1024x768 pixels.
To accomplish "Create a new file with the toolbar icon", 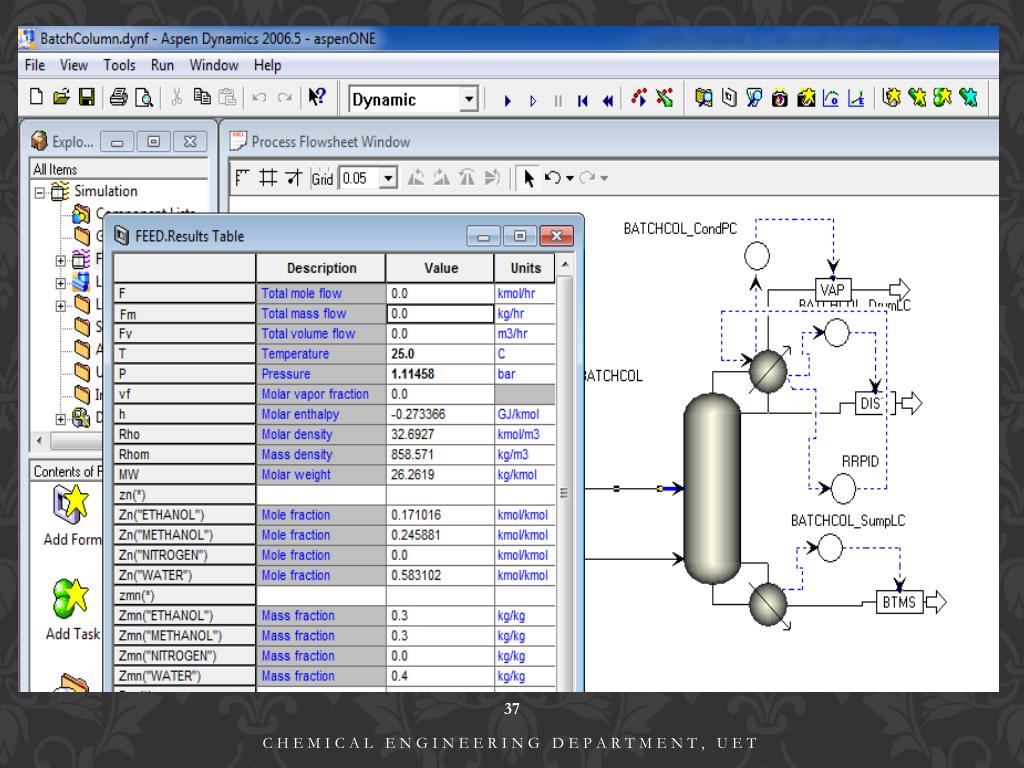I will pos(37,97).
